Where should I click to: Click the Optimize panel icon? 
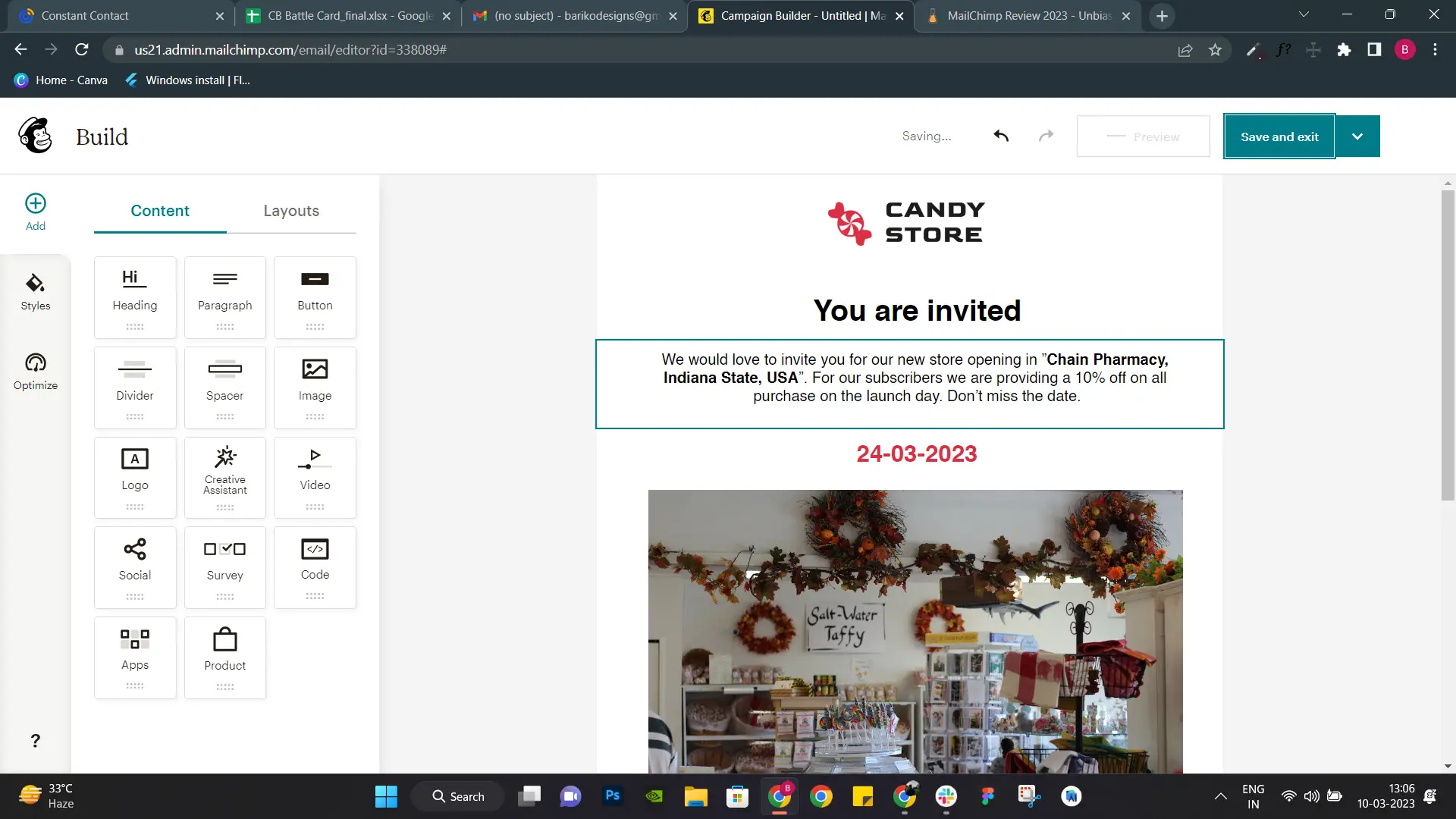36,370
